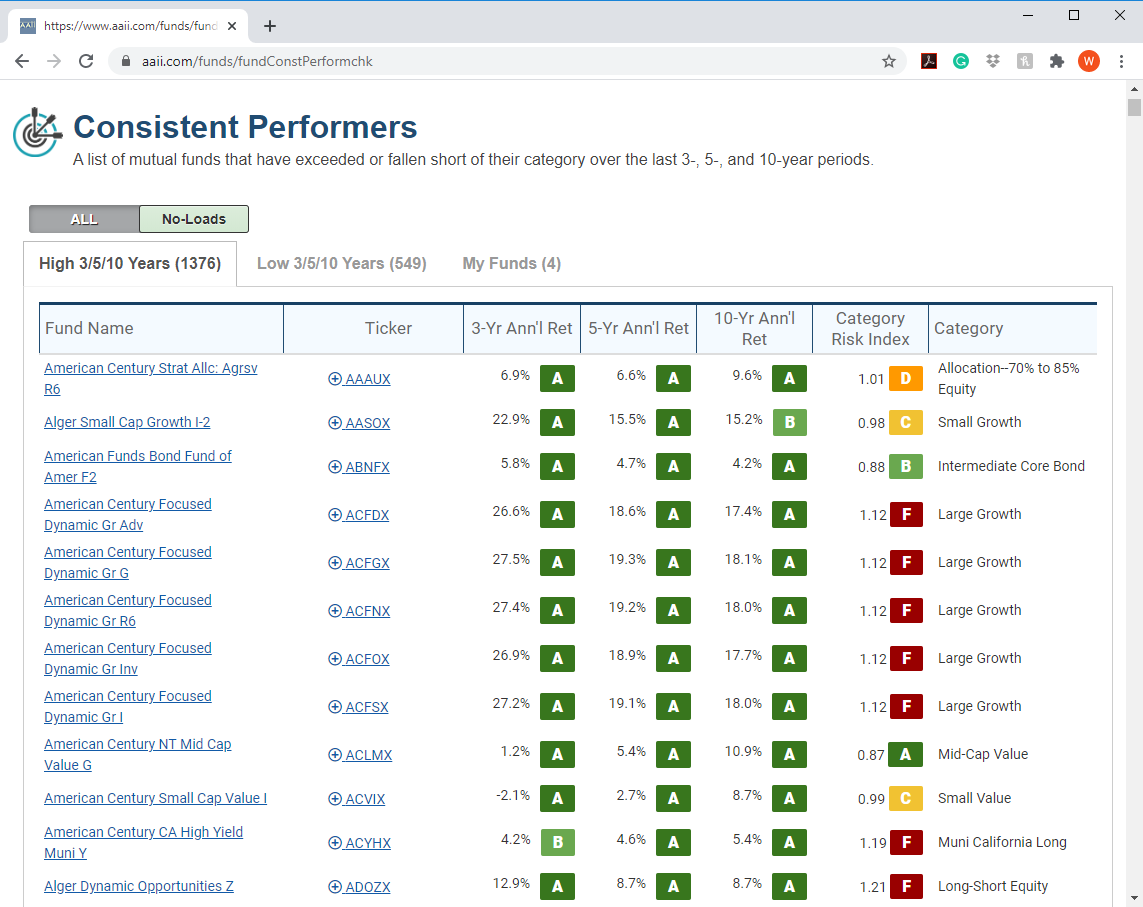Open the Adobe Acrobat extension icon
The width and height of the screenshot is (1143, 907).
click(929, 61)
